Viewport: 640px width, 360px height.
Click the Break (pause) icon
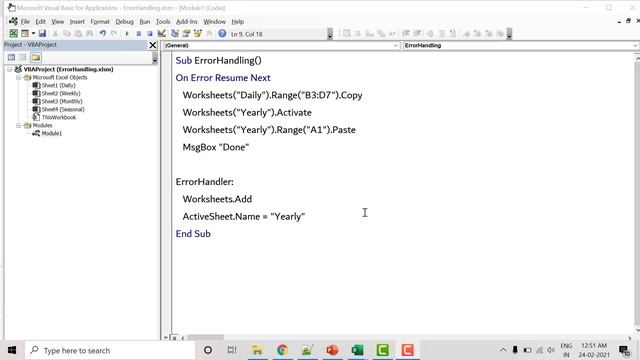[139, 33]
